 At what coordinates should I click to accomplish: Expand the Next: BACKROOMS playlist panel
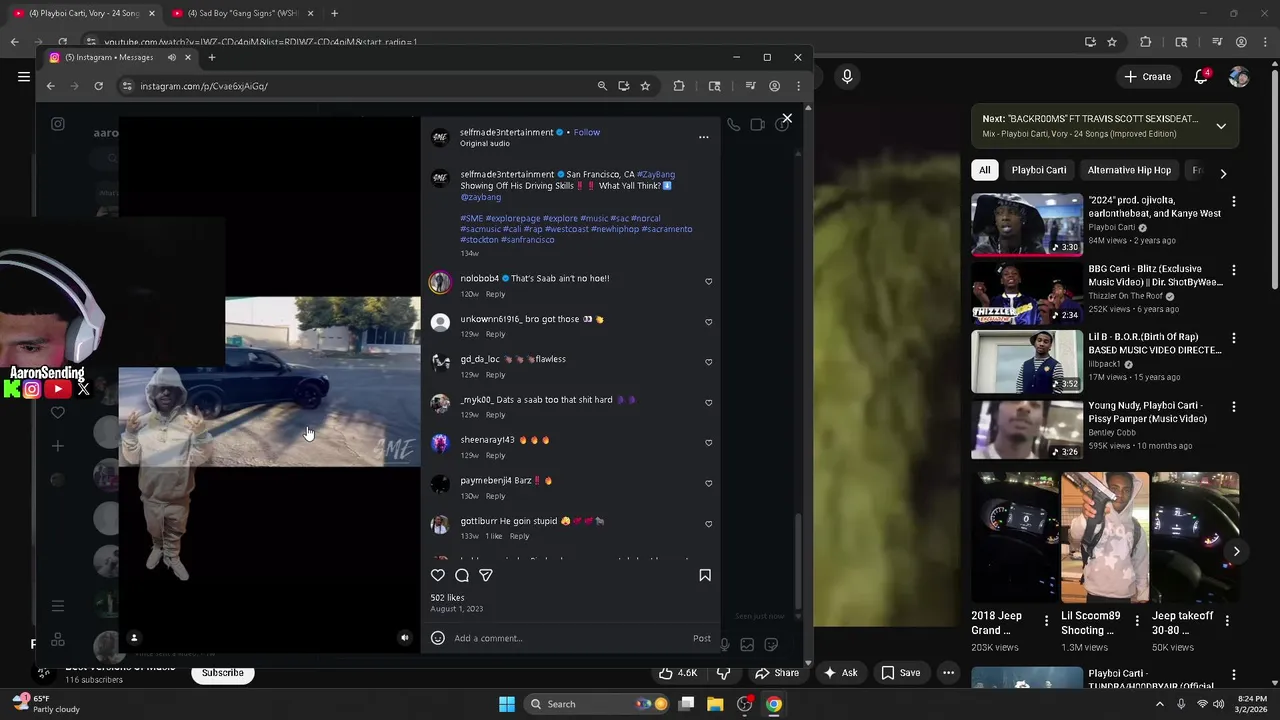(1221, 126)
